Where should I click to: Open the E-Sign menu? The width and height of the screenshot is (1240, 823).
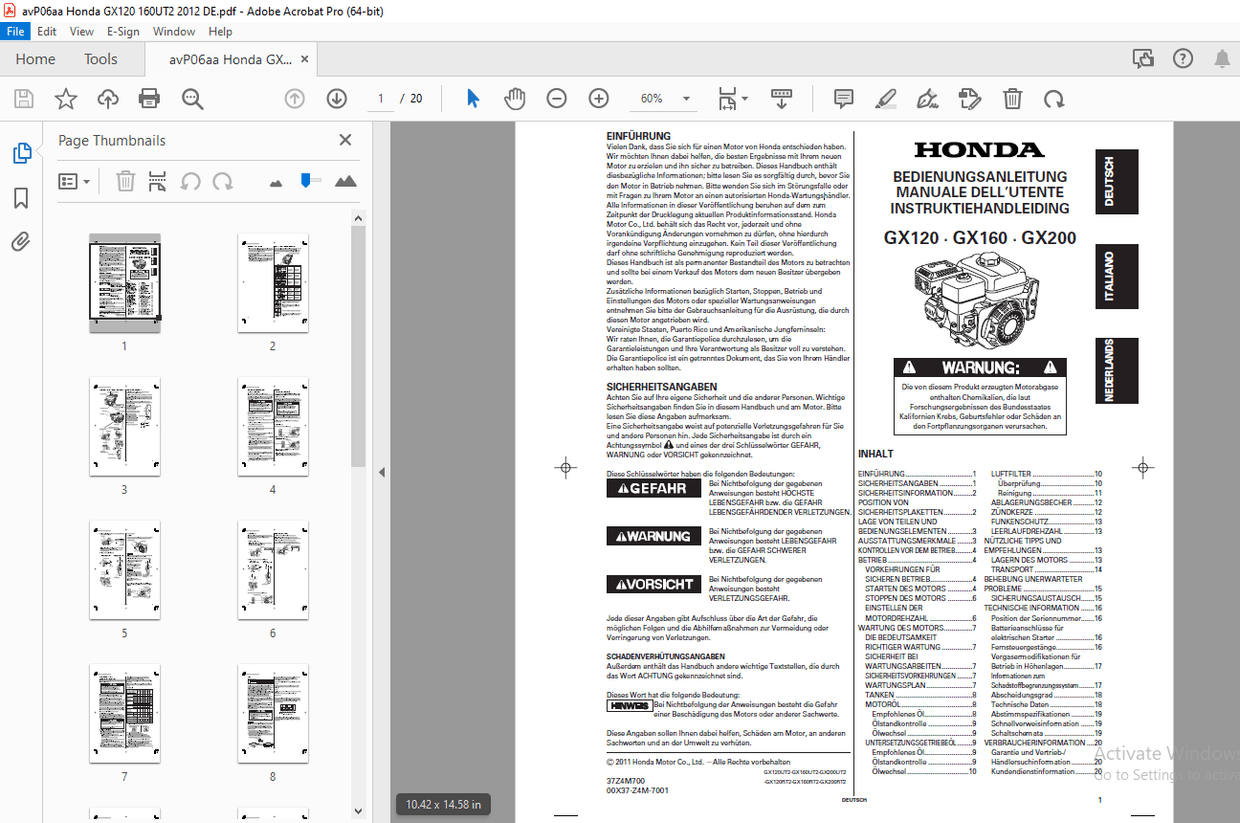pyautogui.click(x=122, y=31)
